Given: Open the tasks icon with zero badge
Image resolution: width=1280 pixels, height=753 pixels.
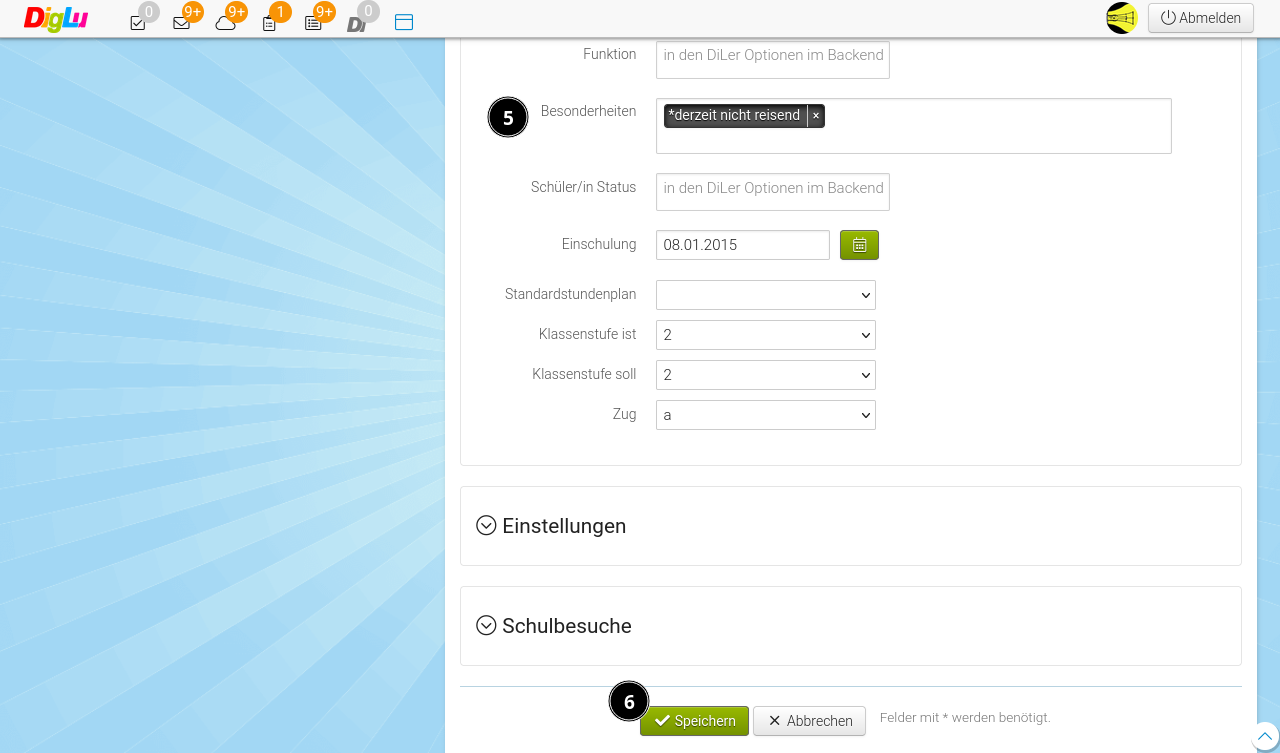Looking at the screenshot, I should [137, 22].
